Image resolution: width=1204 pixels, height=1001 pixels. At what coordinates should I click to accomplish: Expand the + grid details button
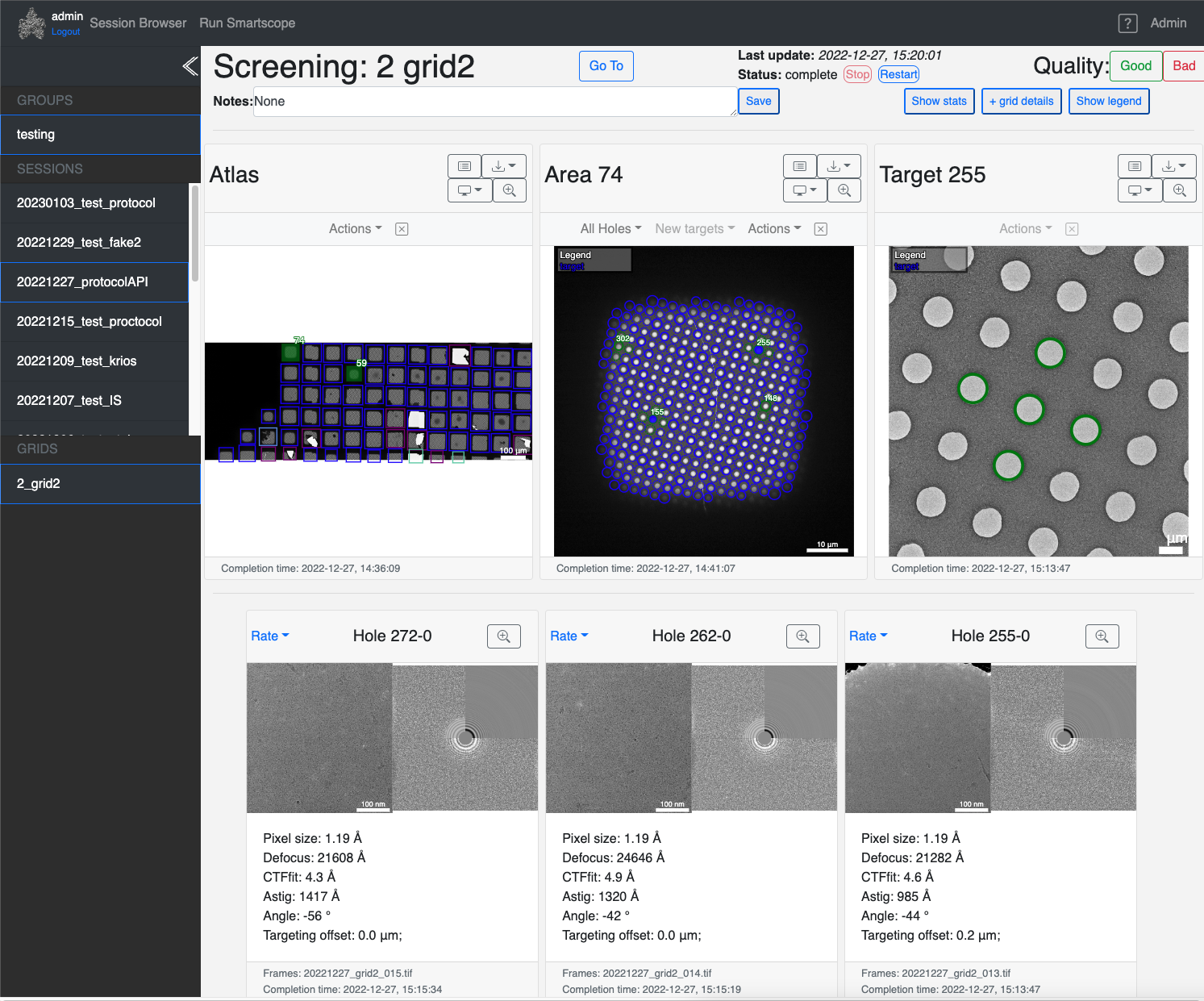pos(1022,102)
